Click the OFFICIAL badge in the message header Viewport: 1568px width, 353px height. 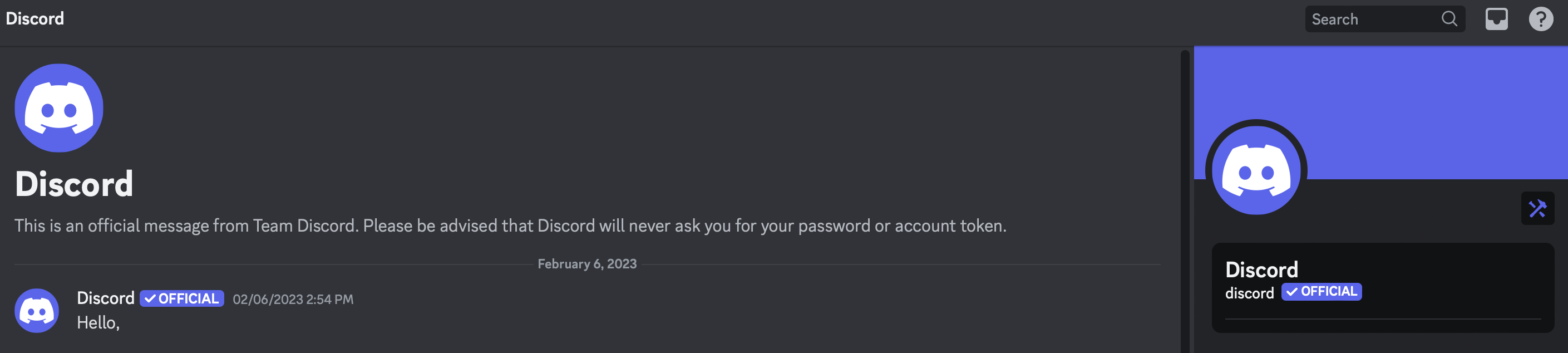182,298
